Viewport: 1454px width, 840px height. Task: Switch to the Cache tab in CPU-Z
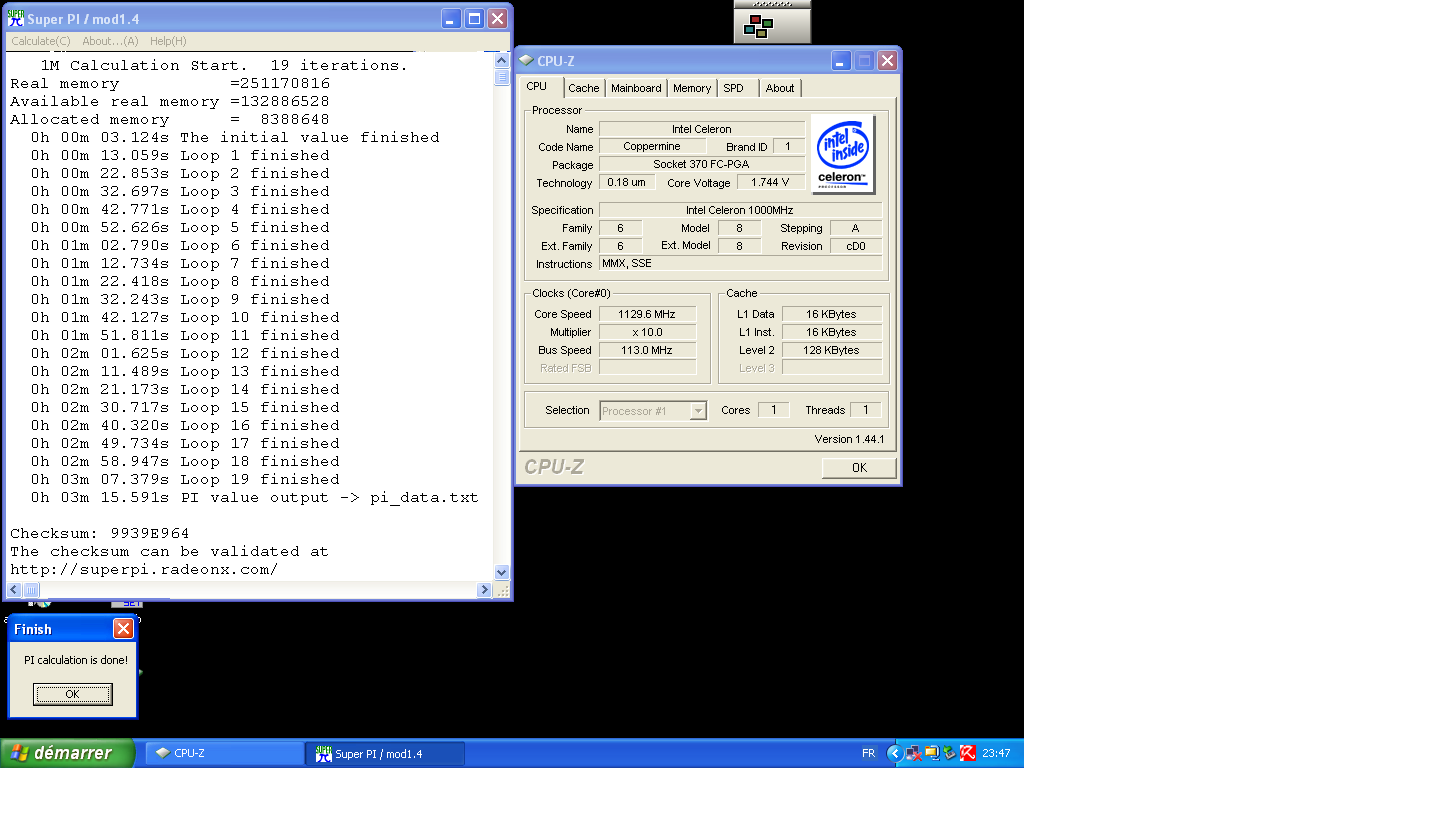[x=584, y=88]
